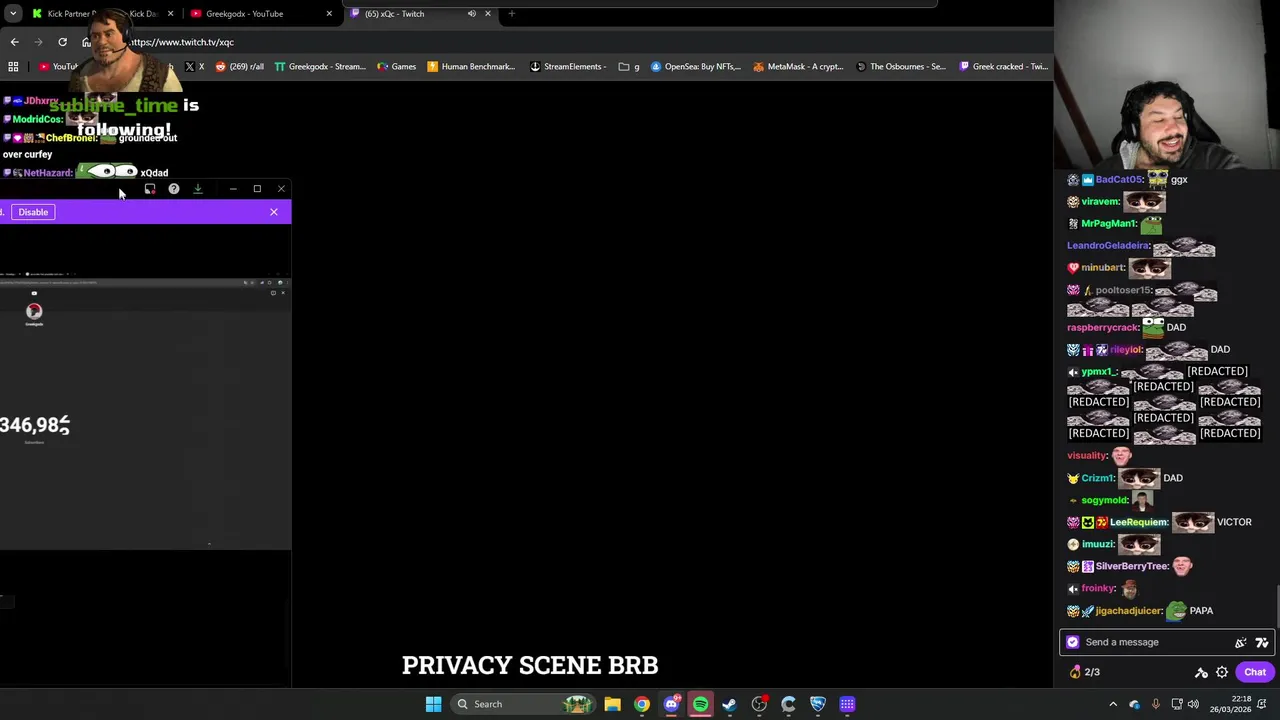Open Discord from taskbar
The height and width of the screenshot is (720, 1280).
click(x=671, y=704)
